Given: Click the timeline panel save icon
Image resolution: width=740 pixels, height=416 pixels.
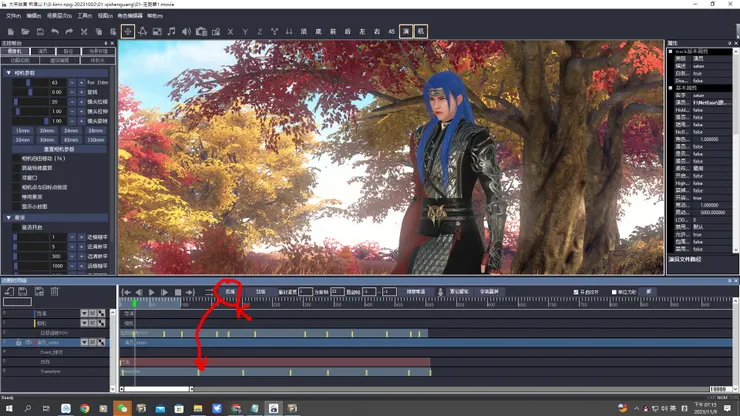Looking at the screenshot, I should tap(23, 291).
